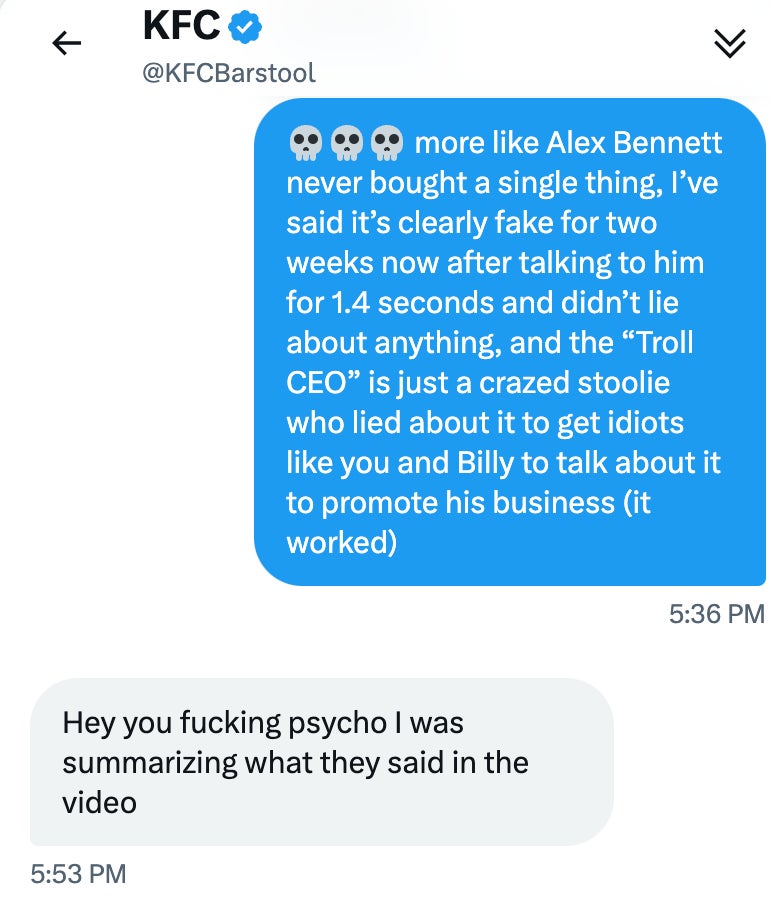Click the double chevron down icon

(731, 42)
